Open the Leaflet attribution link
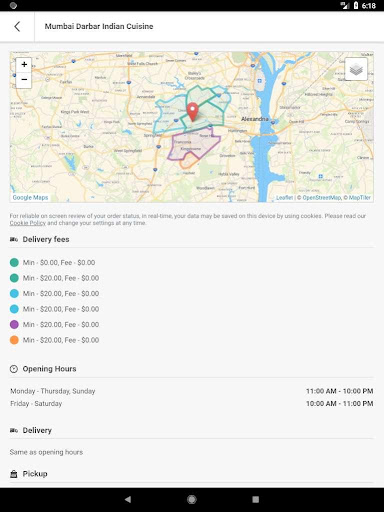 (x=284, y=198)
